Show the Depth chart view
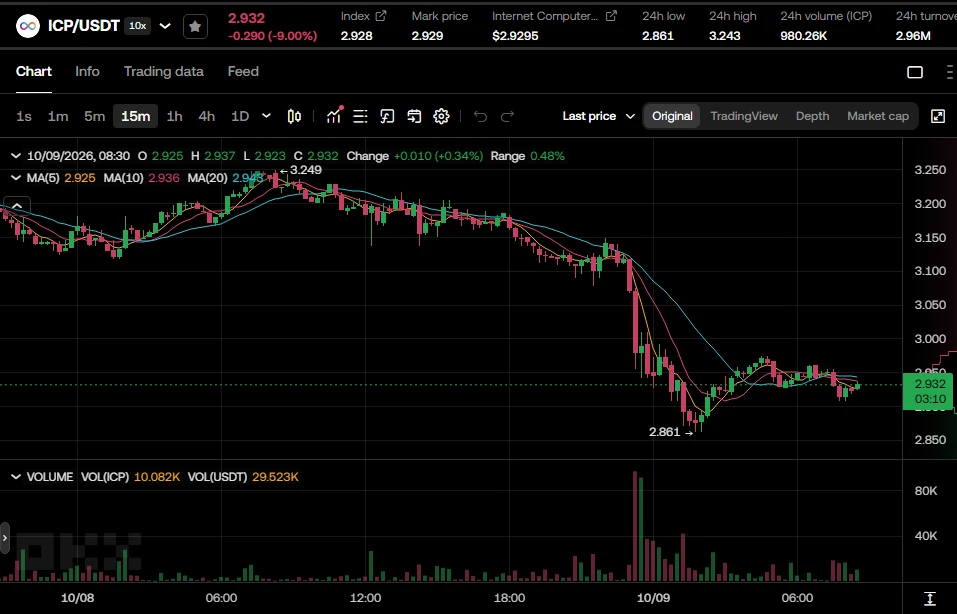 coord(812,116)
